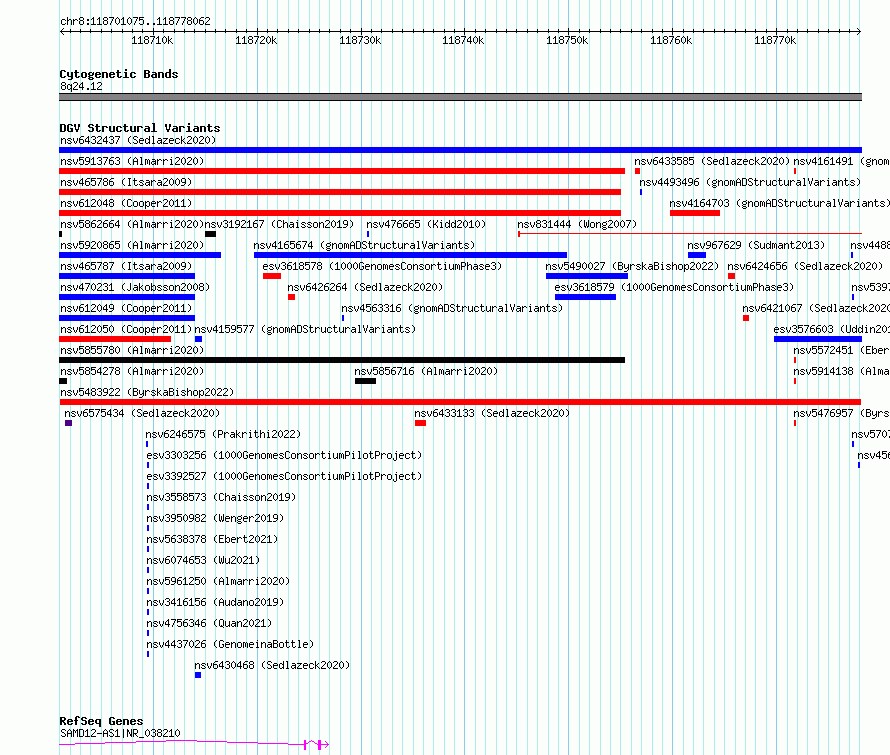Viewport: 890px width, 755px height.
Task: Click nsv831444 (Wong2007) label
Action: click(577, 224)
